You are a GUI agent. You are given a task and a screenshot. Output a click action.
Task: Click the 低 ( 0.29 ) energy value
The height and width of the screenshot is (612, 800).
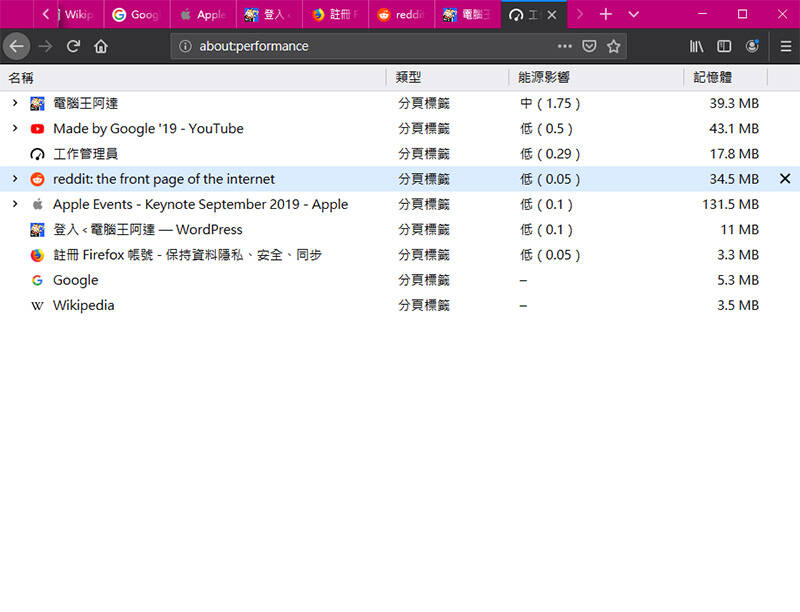[550, 154]
